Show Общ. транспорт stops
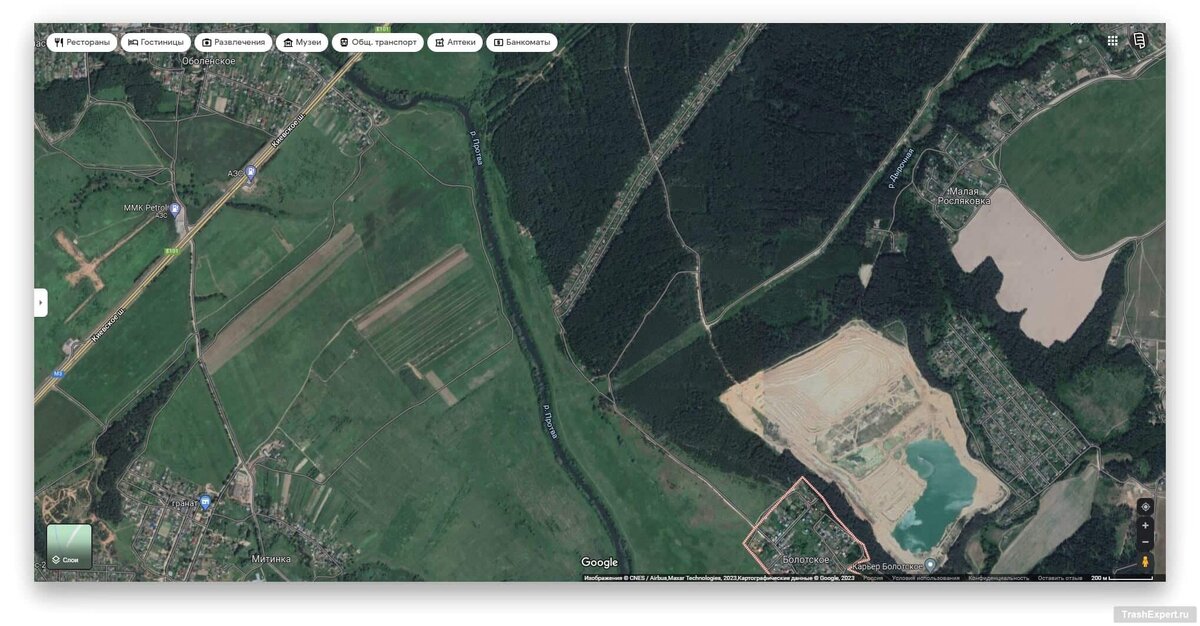Image resolution: width=1200 pixels, height=626 pixels. pyautogui.click(x=378, y=43)
